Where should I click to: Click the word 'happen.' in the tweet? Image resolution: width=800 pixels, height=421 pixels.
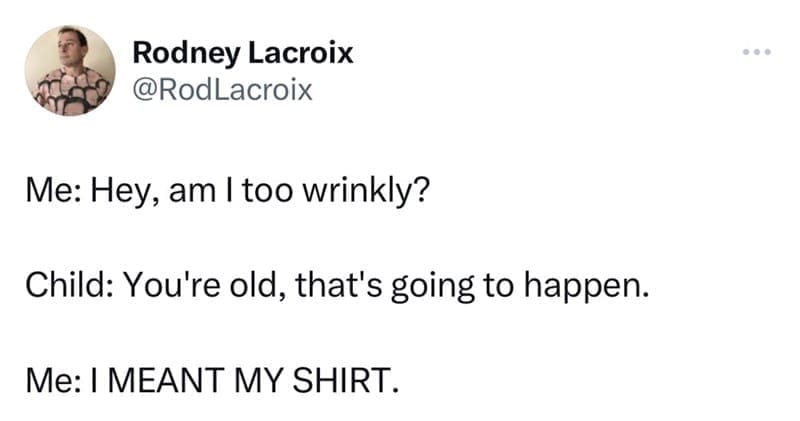(x=587, y=287)
